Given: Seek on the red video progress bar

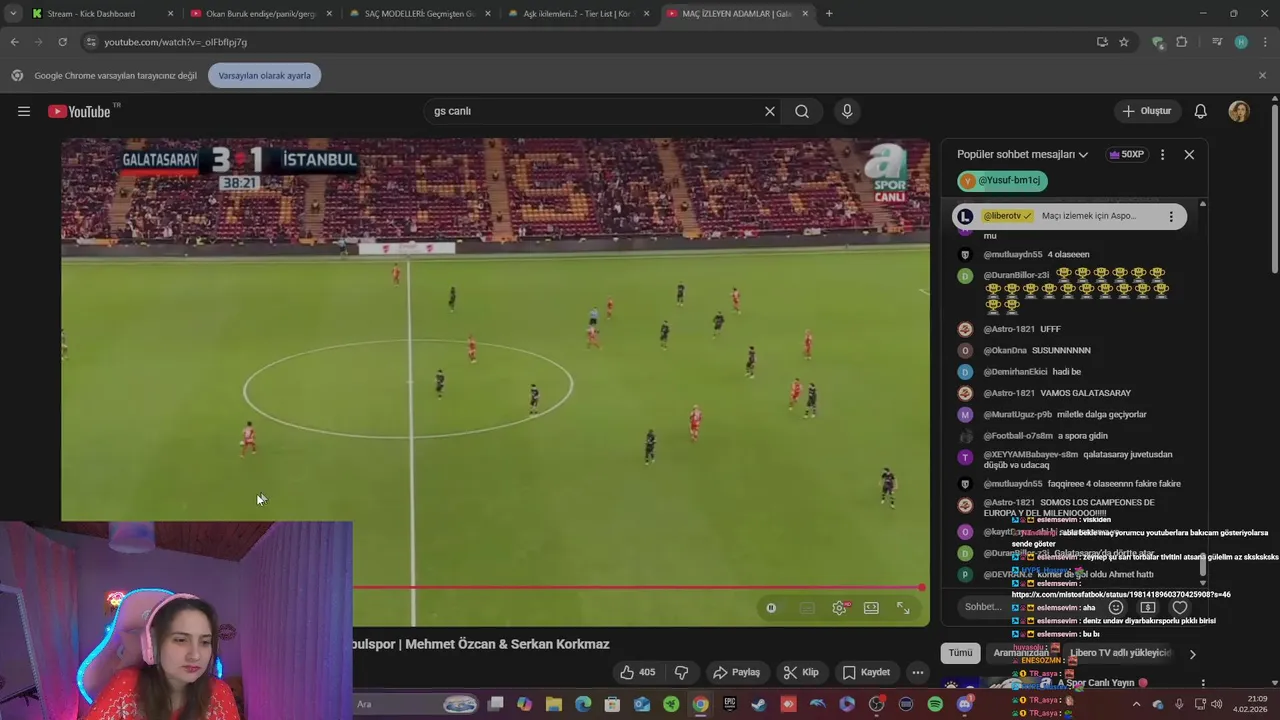Looking at the screenshot, I should click(637, 587).
